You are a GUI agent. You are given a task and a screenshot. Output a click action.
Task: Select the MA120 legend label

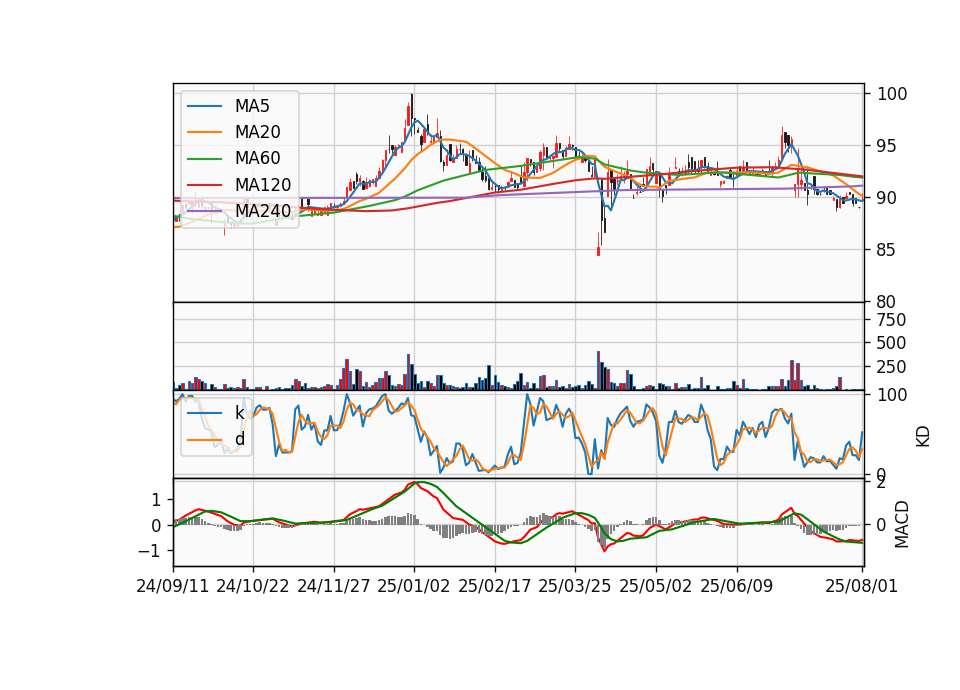click(263, 185)
